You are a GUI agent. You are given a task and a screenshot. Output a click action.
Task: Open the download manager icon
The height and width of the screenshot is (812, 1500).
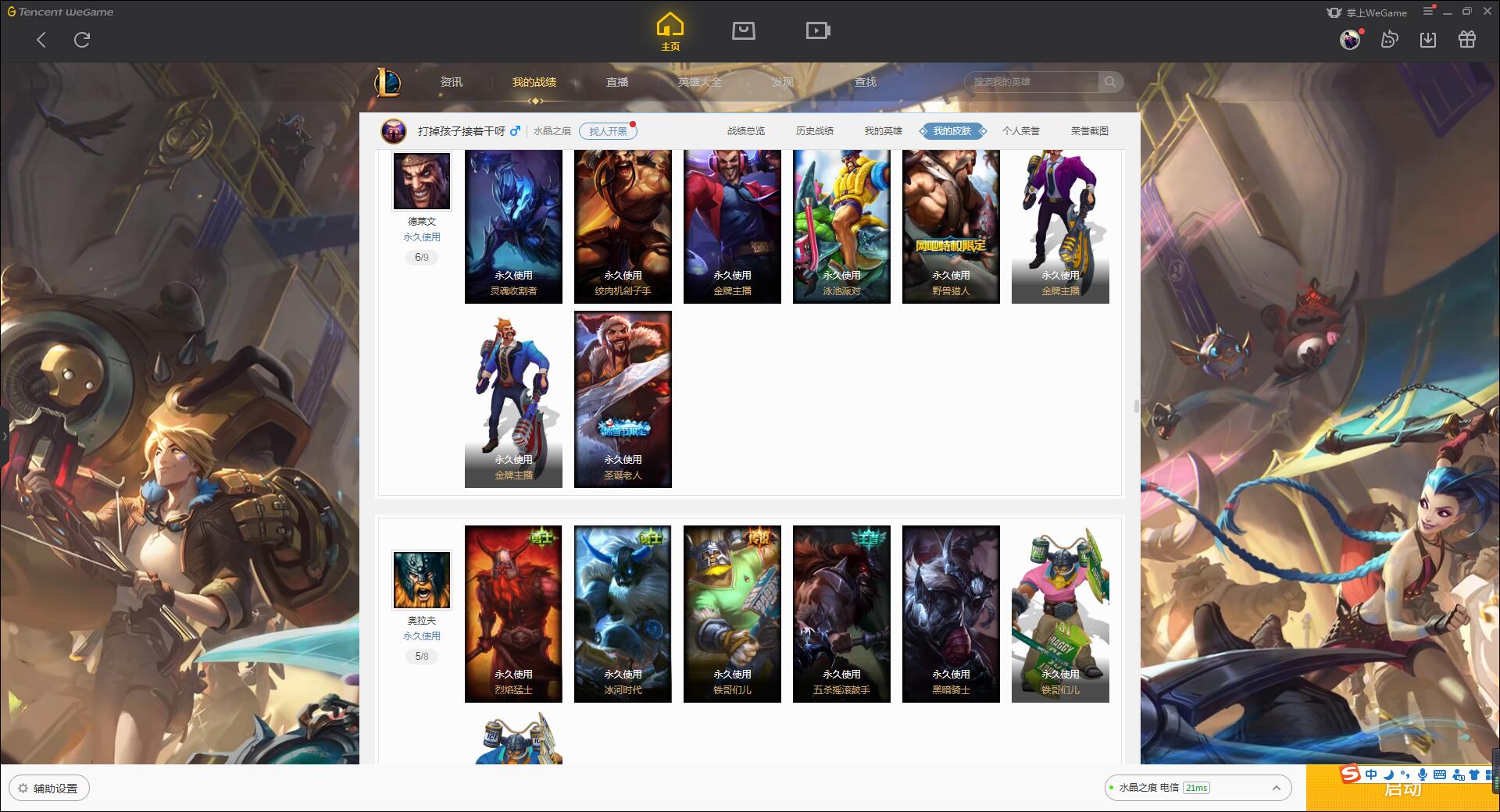click(1428, 39)
